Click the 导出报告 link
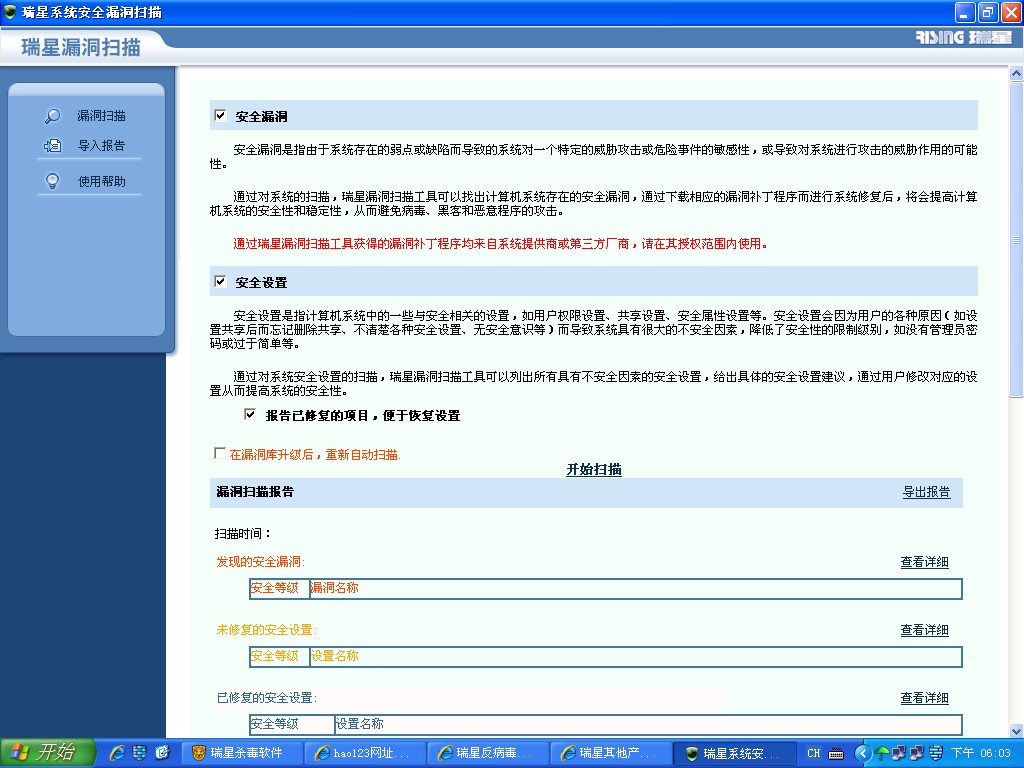The height and width of the screenshot is (768, 1024). point(926,492)
